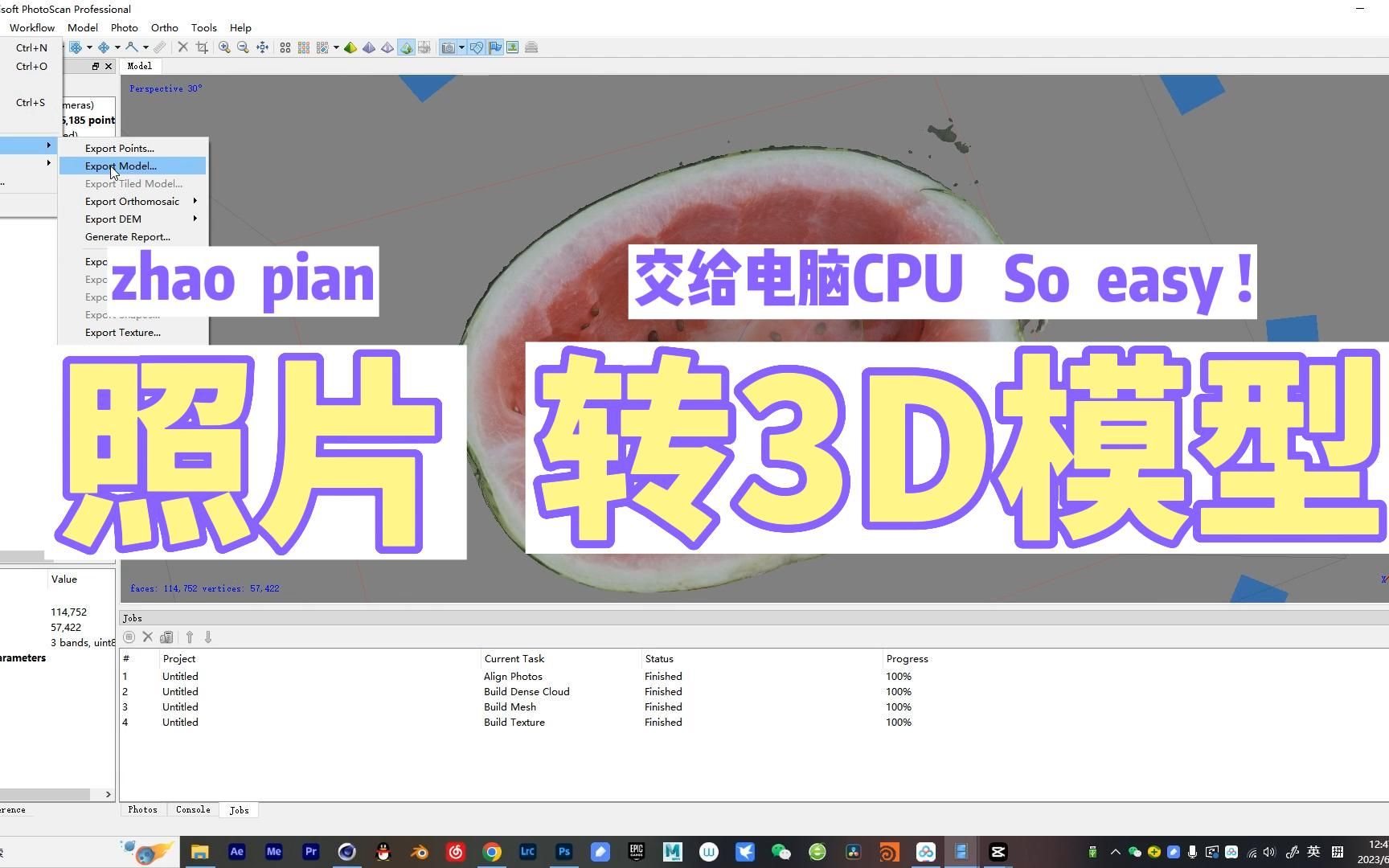Select the Zoom Out magnifier tool
This screenshot has width=1389, height=868.
point(243,47)
